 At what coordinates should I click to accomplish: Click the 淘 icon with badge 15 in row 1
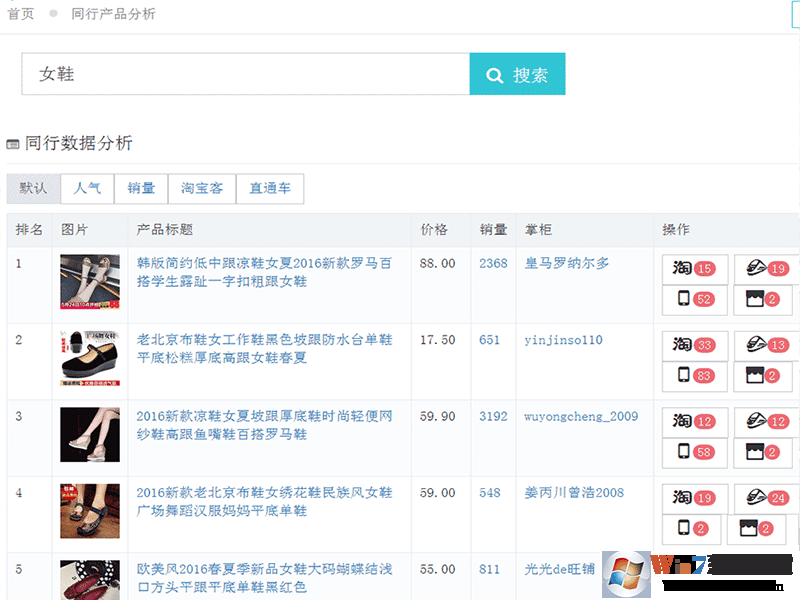(x=695, y=269)
